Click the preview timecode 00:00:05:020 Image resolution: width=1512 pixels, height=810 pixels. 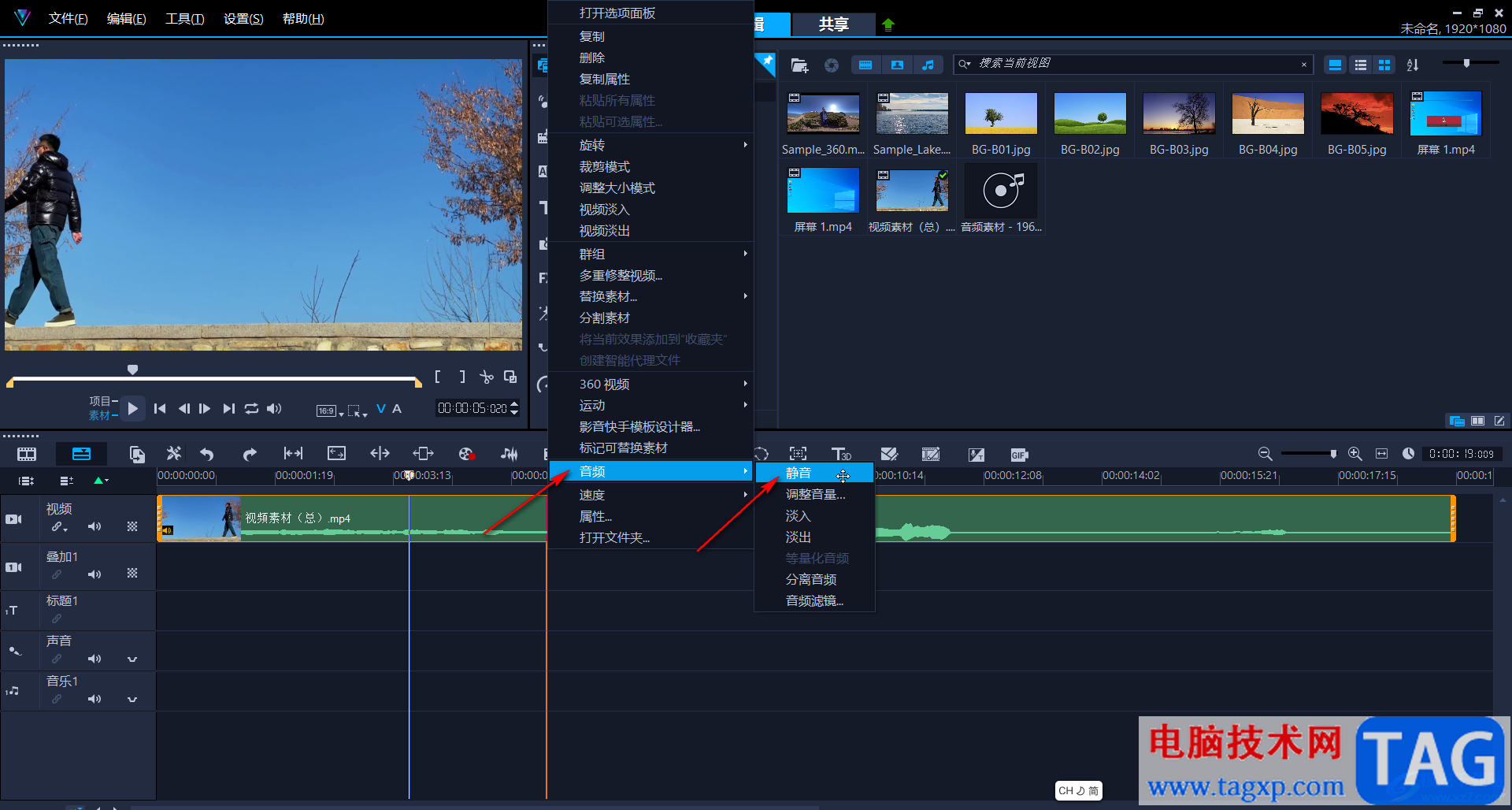click(472, 408)
